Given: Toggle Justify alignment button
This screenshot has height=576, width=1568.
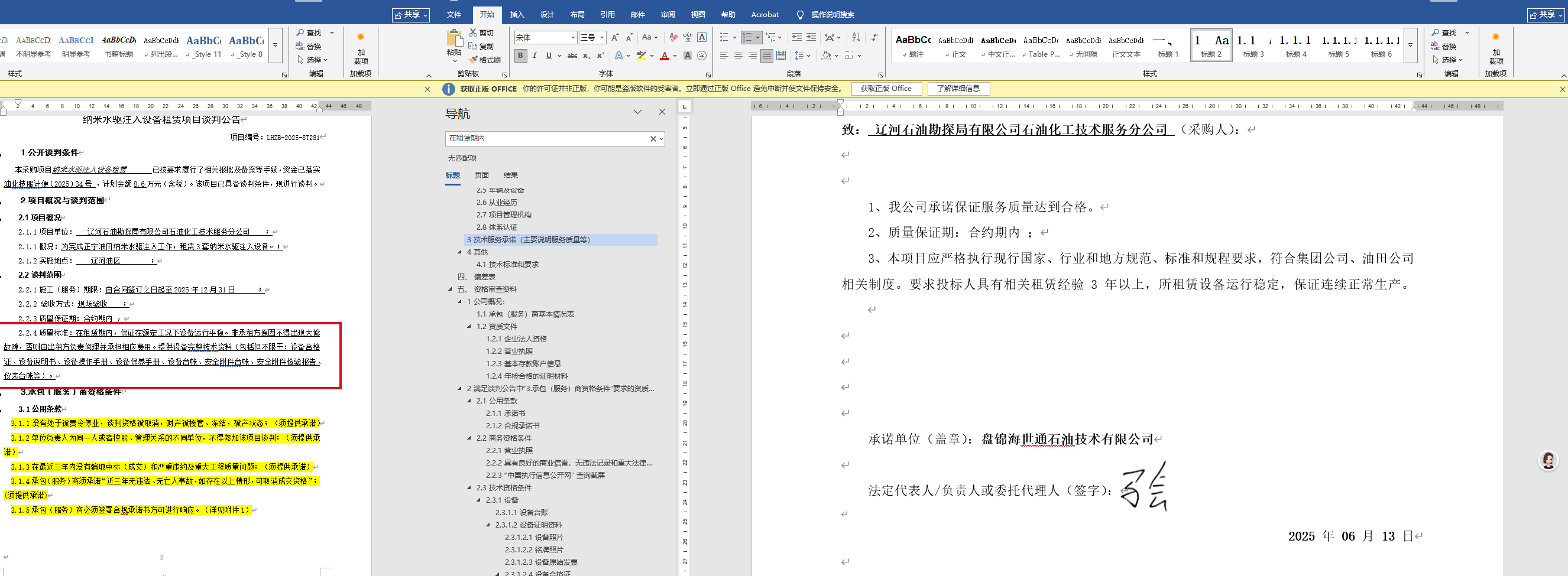Looking at the screenshot, I should tap(767, 56).
